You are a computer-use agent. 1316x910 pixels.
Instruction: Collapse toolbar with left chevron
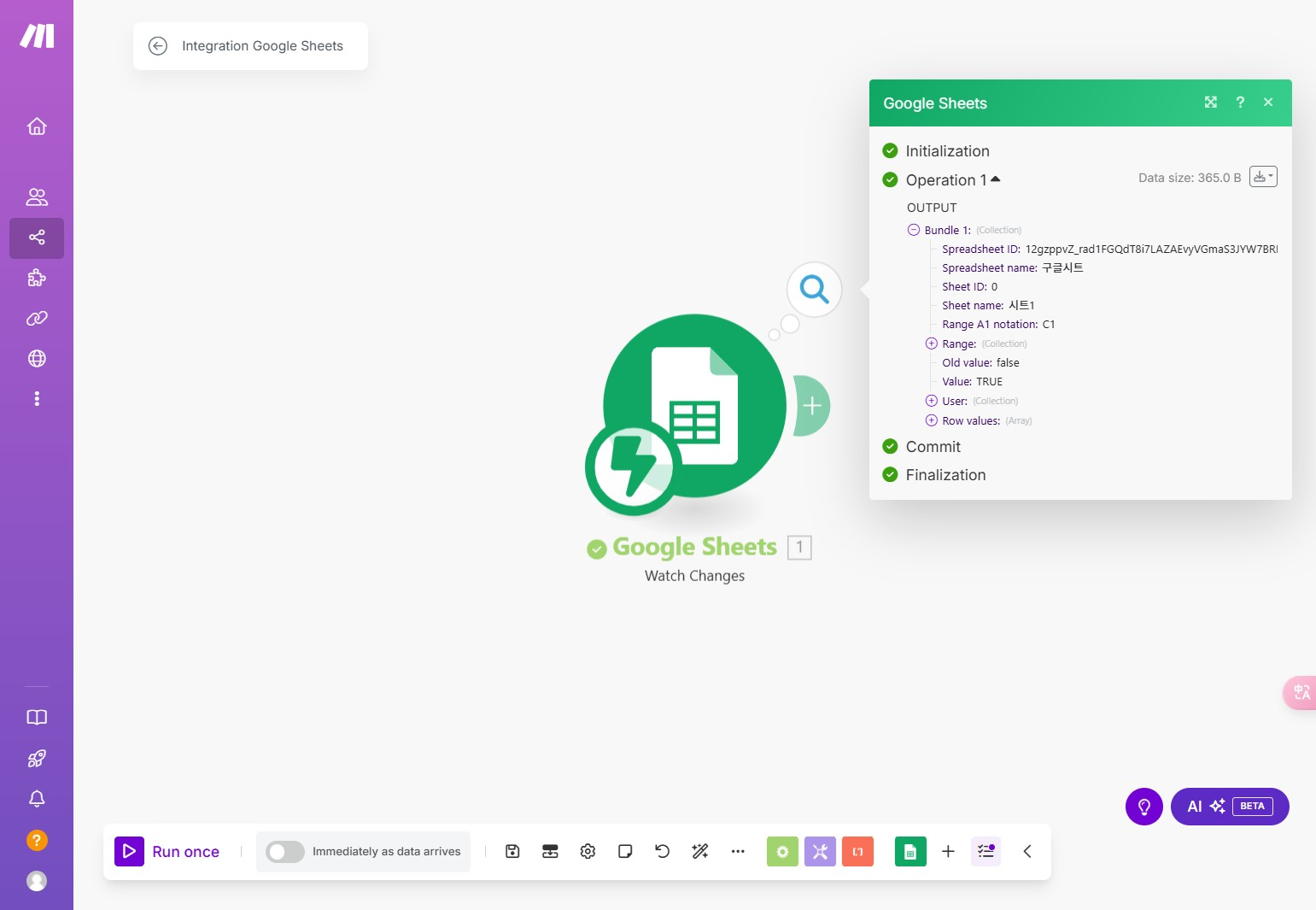(x=1027, y=851)
